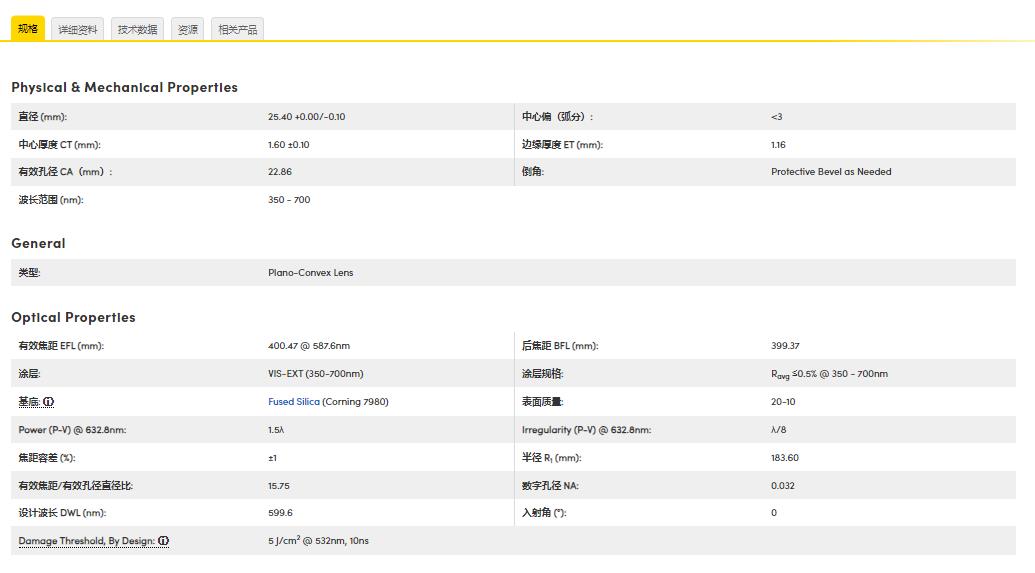Click the Optical Properties section heading
This screenshot has height=573, width=1035.
tap(73, 317)
